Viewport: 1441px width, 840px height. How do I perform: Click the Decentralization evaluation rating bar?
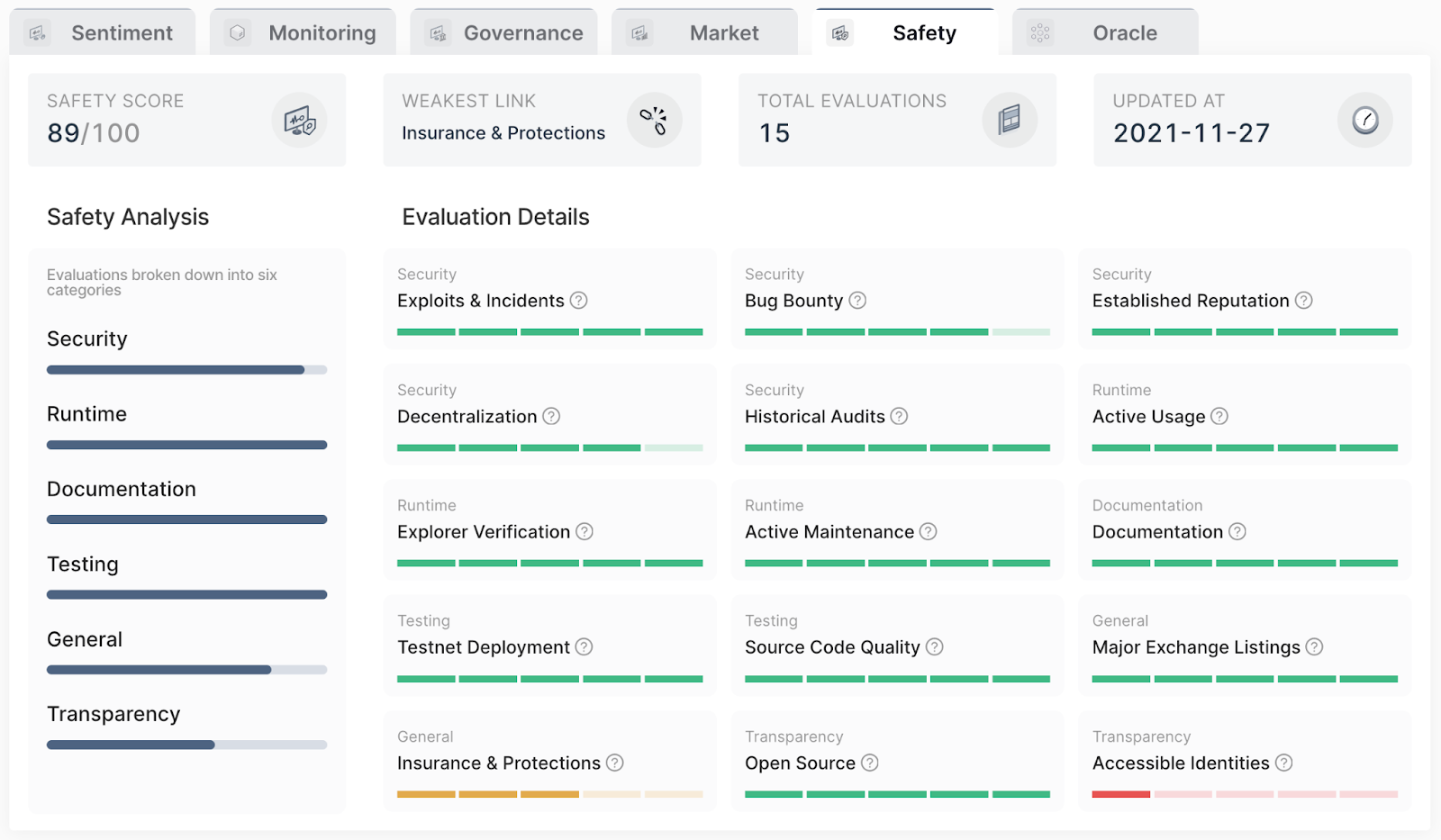549,447
